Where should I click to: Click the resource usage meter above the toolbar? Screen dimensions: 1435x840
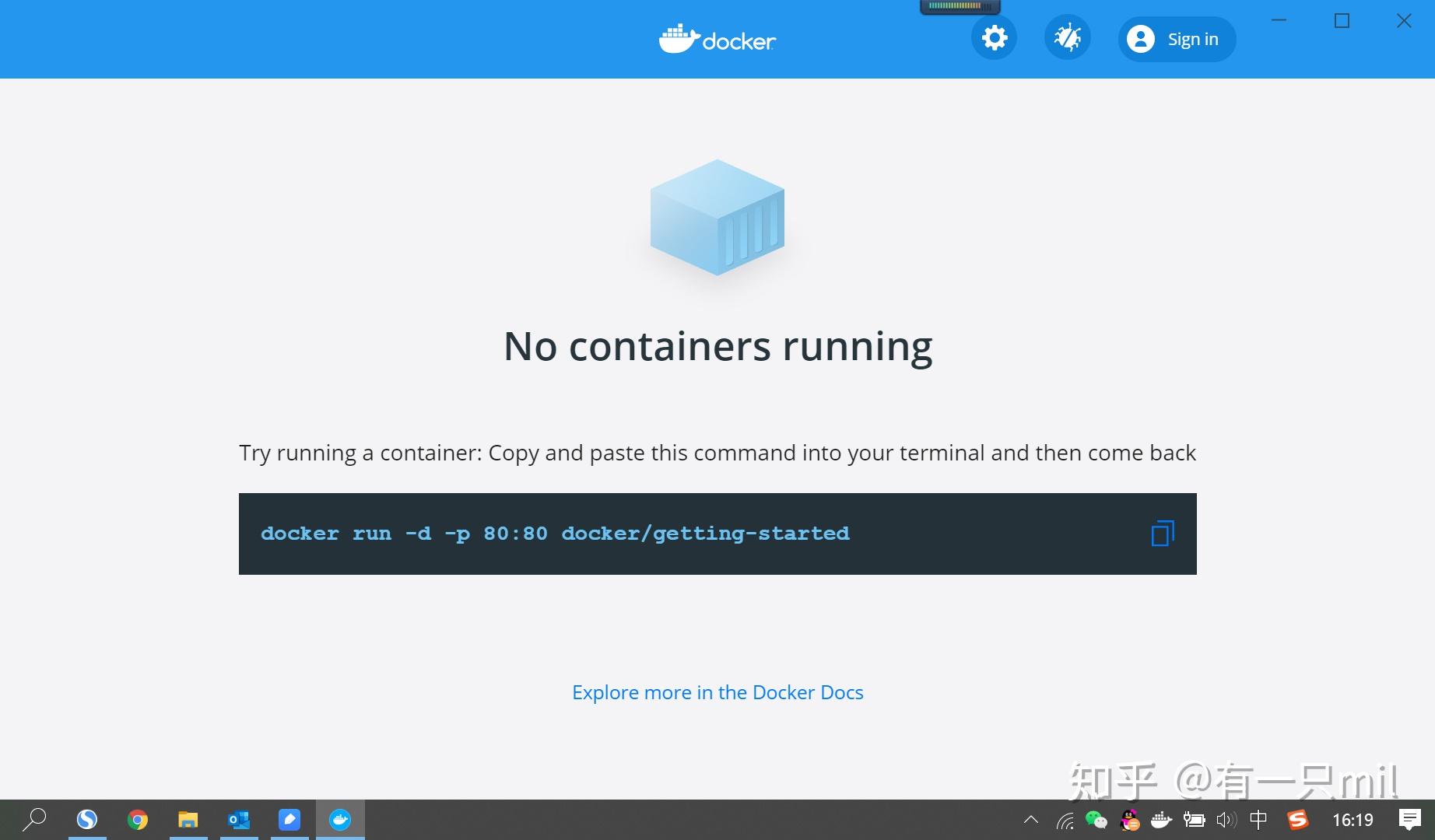[x=960, y=6]
